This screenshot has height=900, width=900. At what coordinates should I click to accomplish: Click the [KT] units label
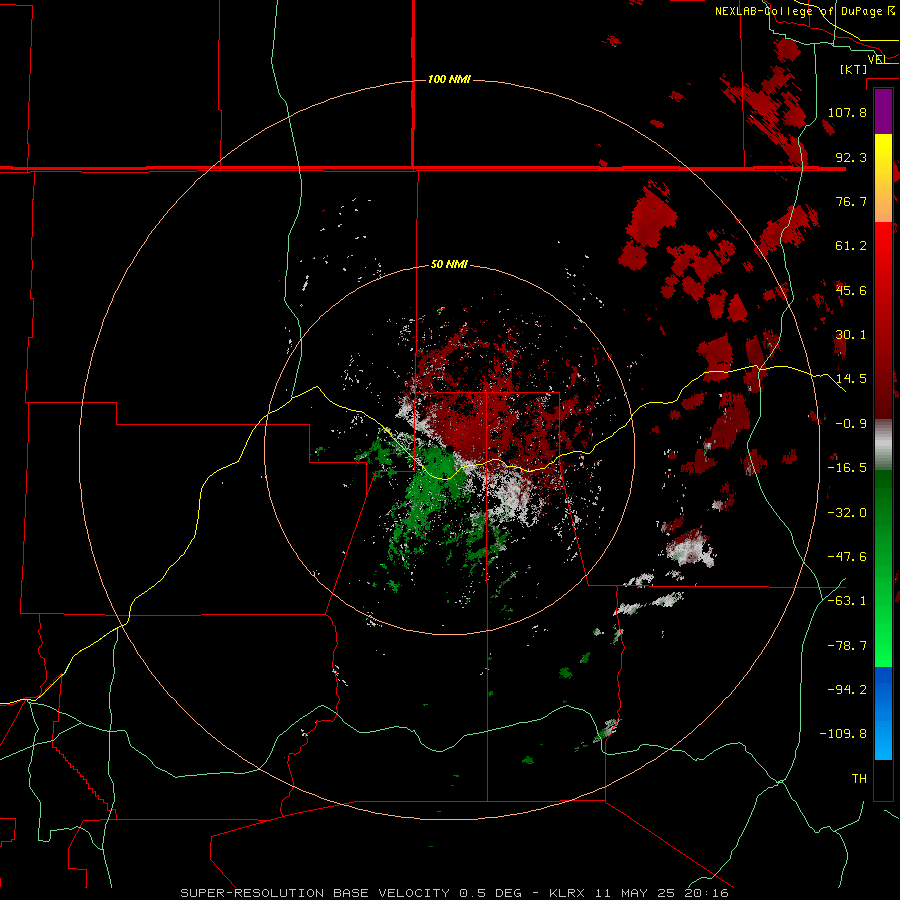pyautogui.click(x=854, y=69)
